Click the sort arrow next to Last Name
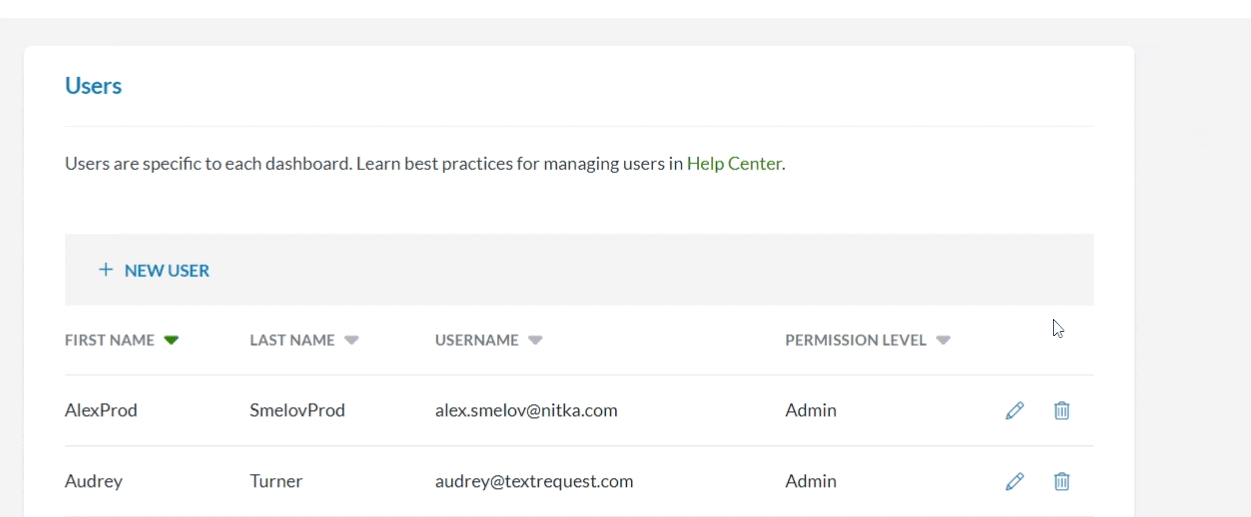 [351, 340]
